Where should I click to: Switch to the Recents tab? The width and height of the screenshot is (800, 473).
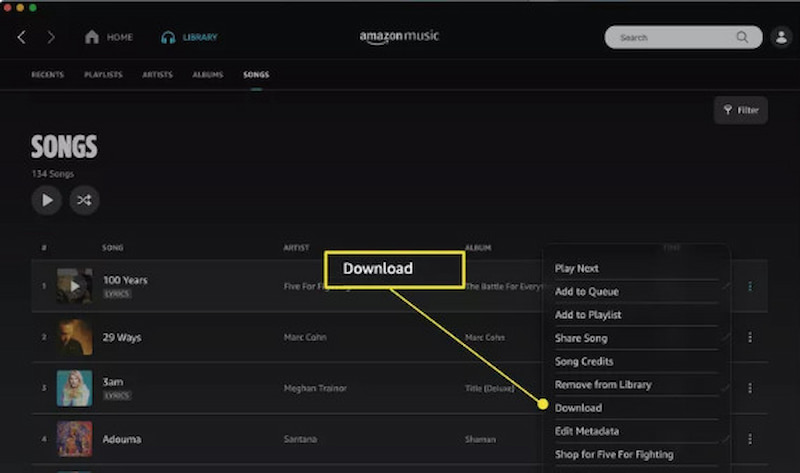[x=47, y=74]
